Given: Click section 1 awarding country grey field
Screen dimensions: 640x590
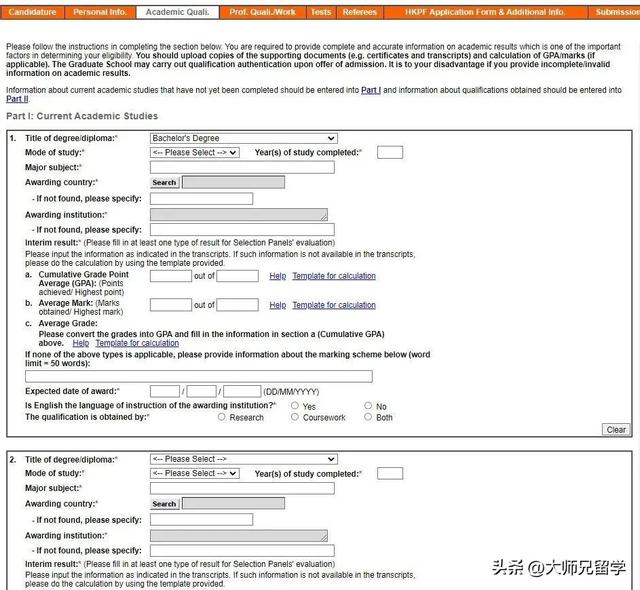Looking at the screenshot, I should [x=233, y=182].
